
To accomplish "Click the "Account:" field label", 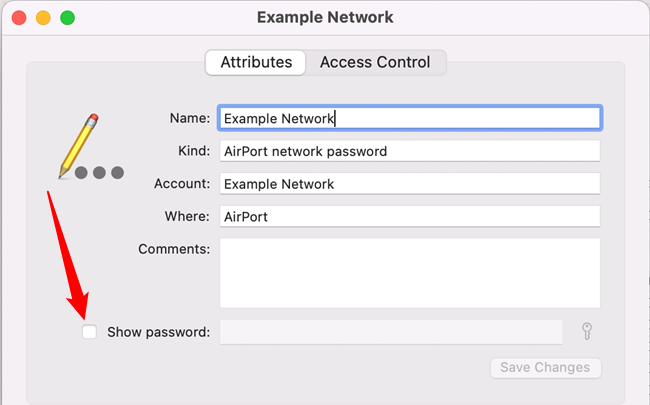I will tap(182, 184).
